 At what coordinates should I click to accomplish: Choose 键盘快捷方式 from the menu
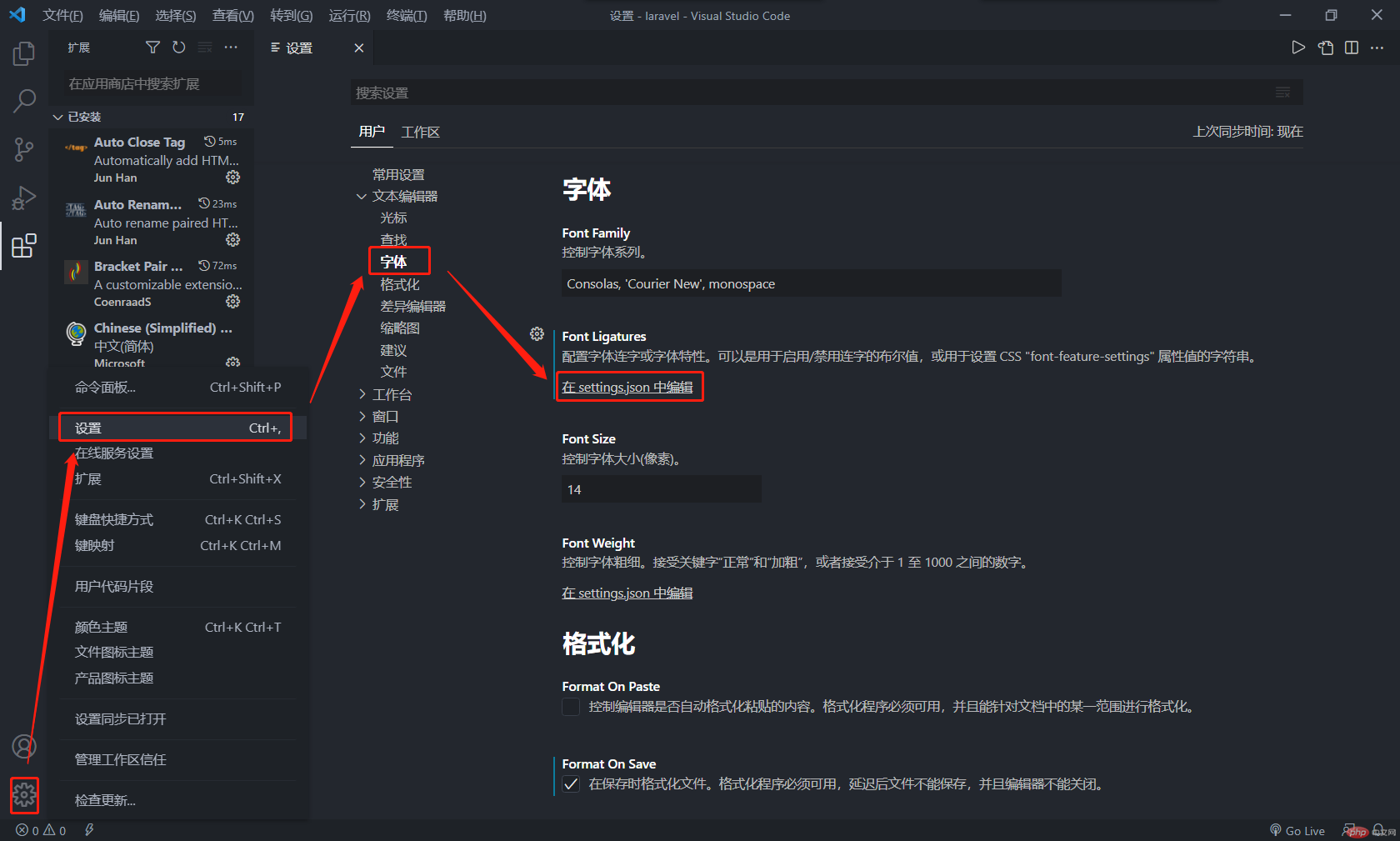pyautogui.click(x=177, y=520)
